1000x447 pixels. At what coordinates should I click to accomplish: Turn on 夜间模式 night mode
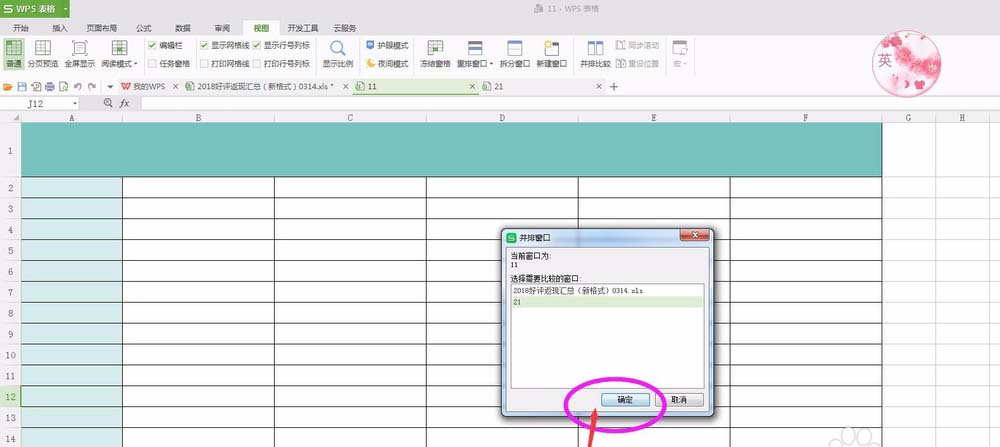tap(387, 63)
